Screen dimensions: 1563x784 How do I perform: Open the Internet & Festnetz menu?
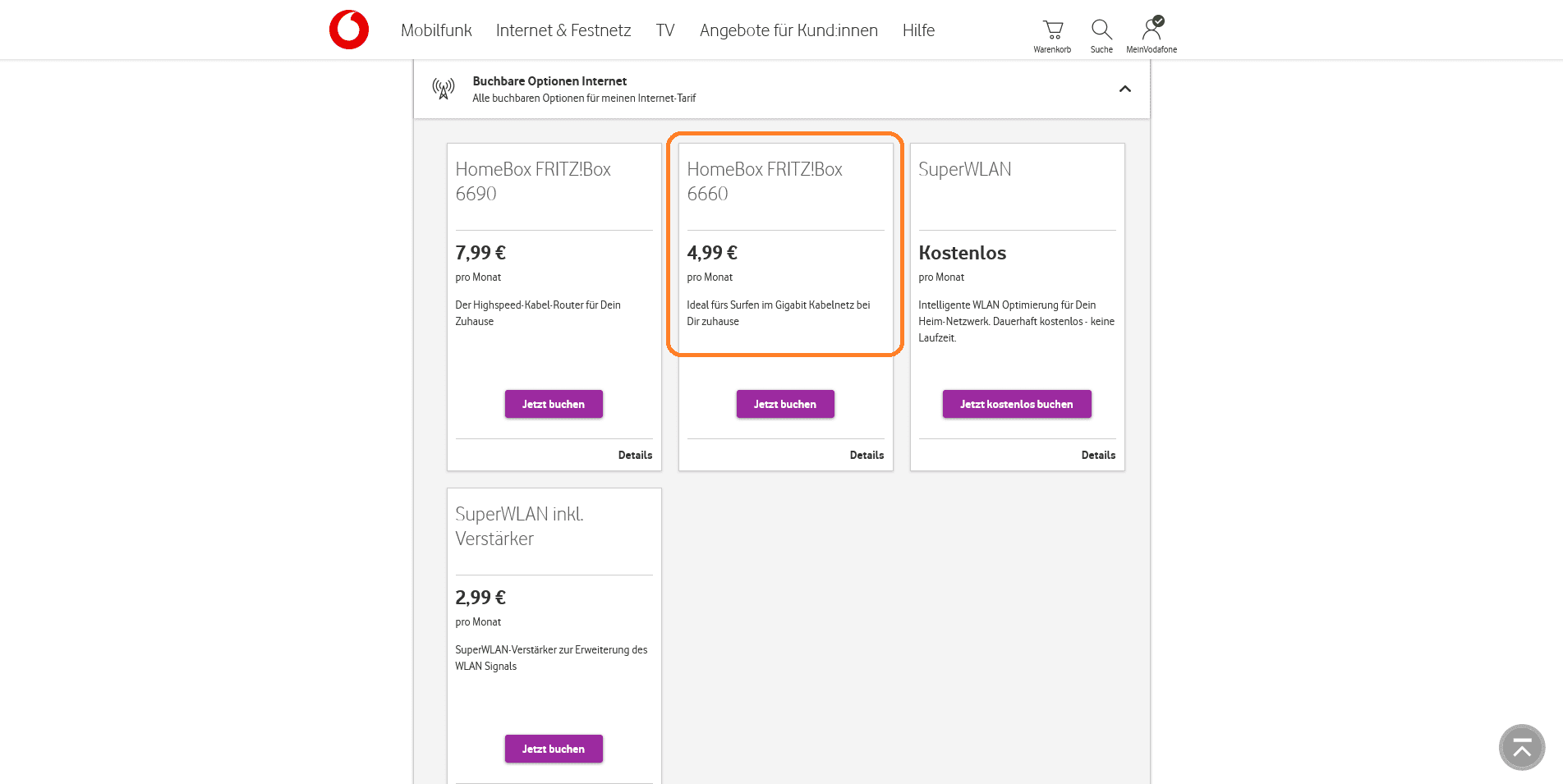563,30
